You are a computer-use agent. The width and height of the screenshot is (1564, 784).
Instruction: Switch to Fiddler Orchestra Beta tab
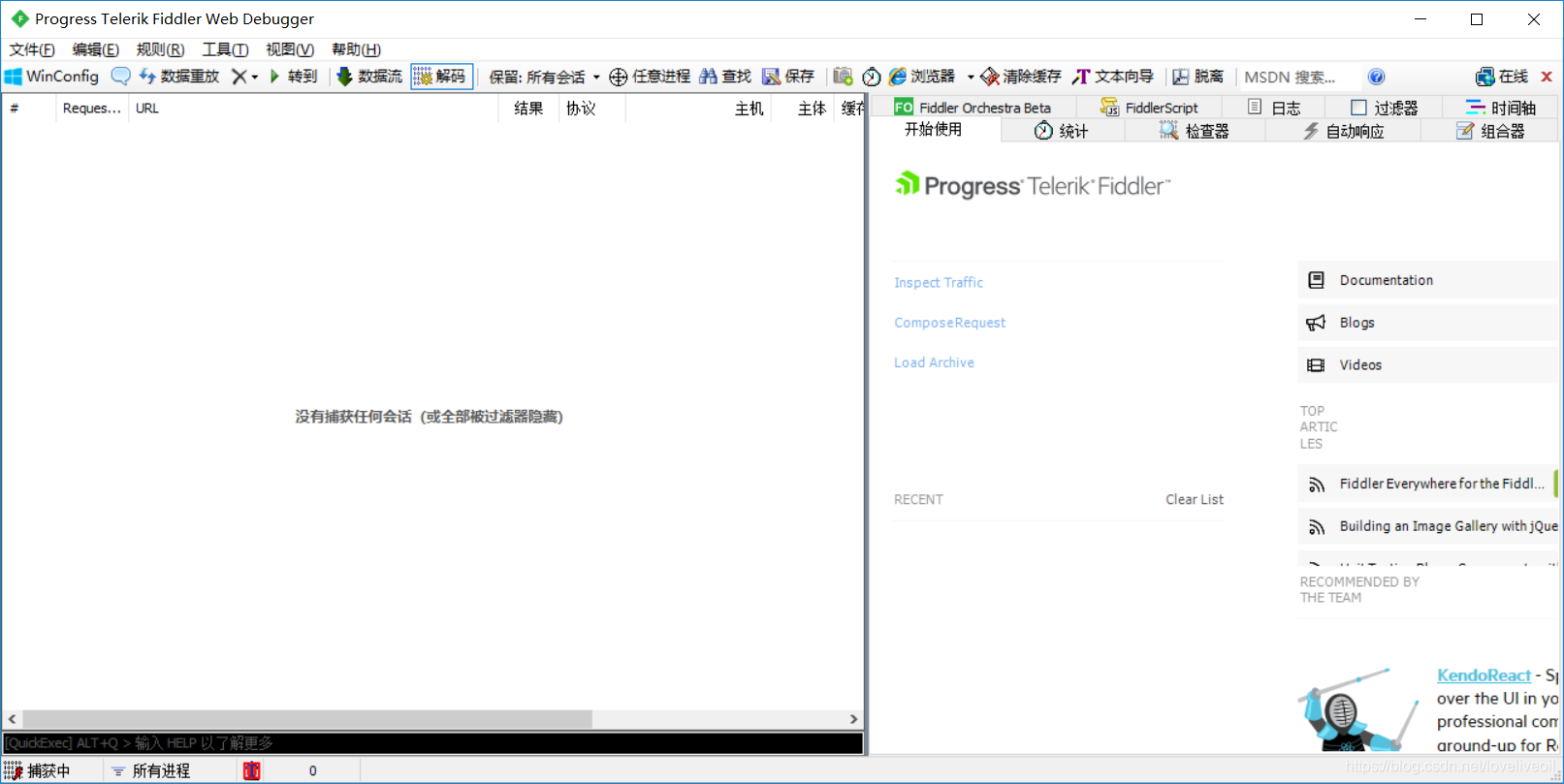(x=973, y=108)
